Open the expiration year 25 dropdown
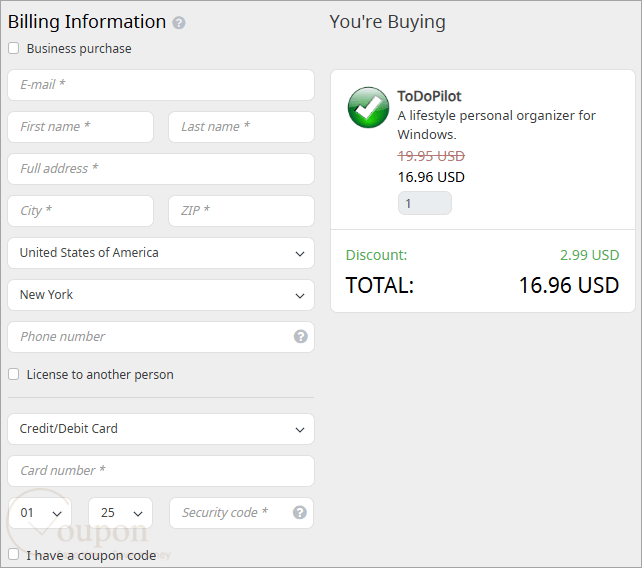 tap(120, 513)
